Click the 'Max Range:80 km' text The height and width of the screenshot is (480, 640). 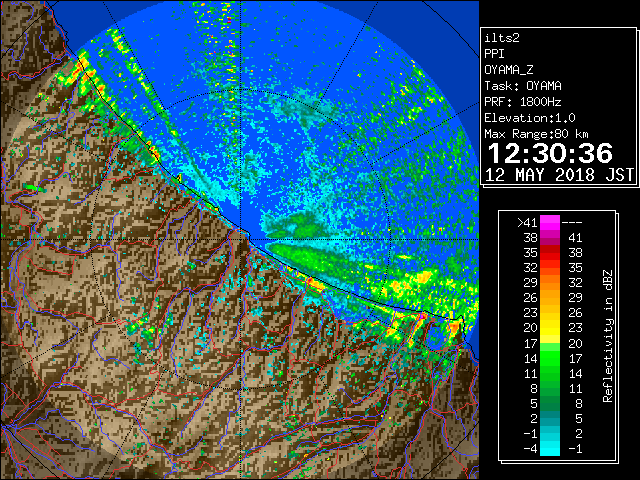point(536,134)
